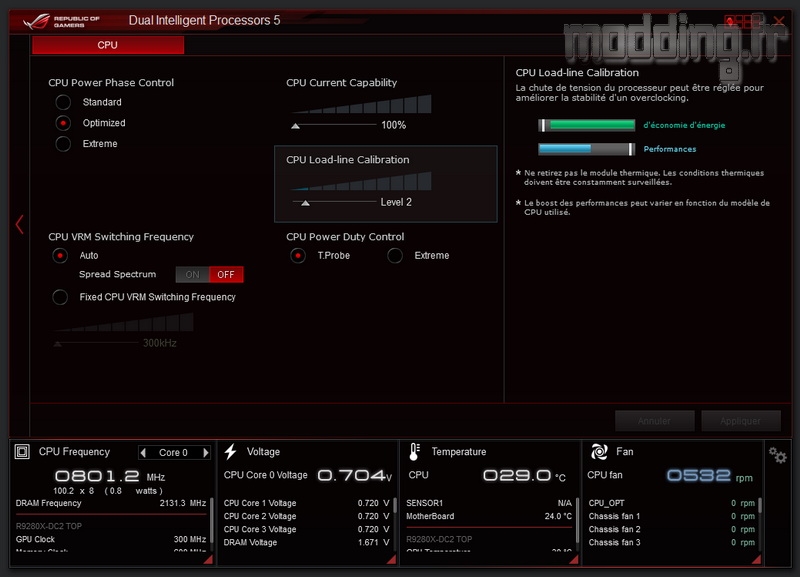Click the 300kHz VRM frequency slider handle
800x577 pixels.
click(x=58, y=344)
